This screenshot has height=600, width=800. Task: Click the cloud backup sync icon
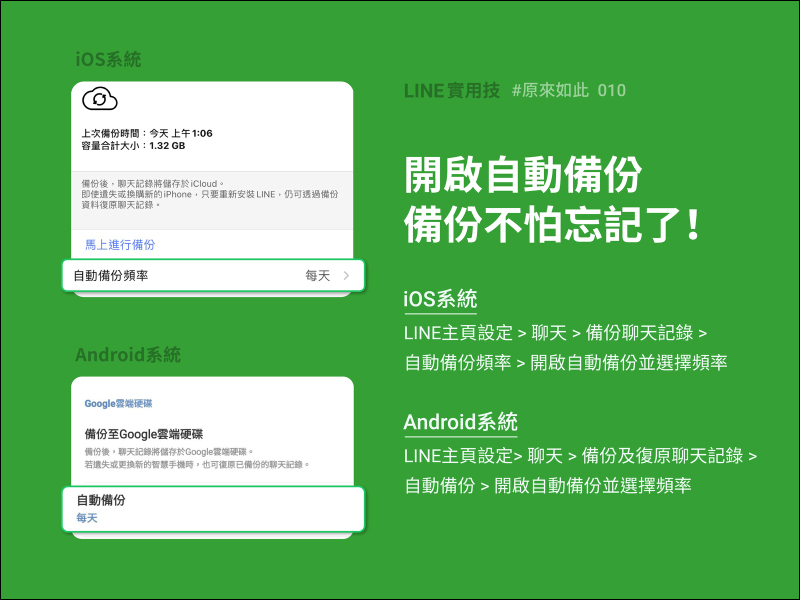[x=100, y=99]
